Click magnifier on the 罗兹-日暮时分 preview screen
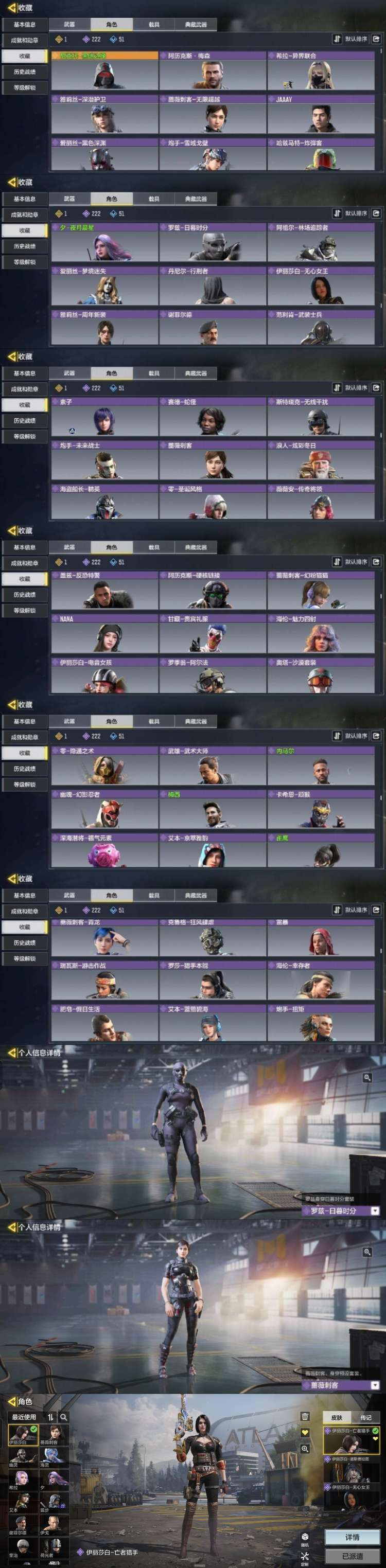 pyautogui.click(x=367, y=1077)
